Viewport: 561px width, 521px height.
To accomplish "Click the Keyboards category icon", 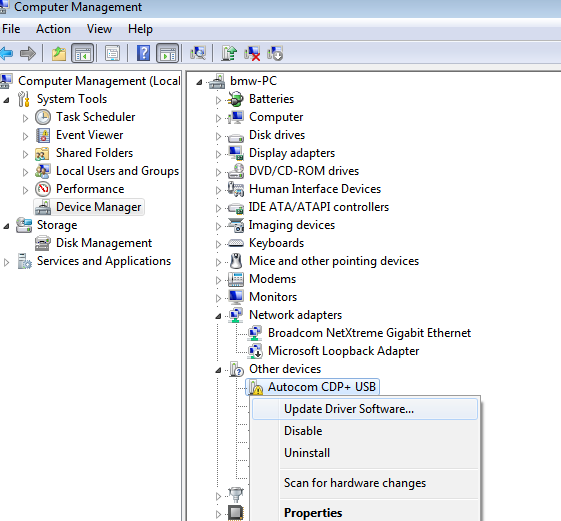I will pyautogui.click(x=236, y=243).
